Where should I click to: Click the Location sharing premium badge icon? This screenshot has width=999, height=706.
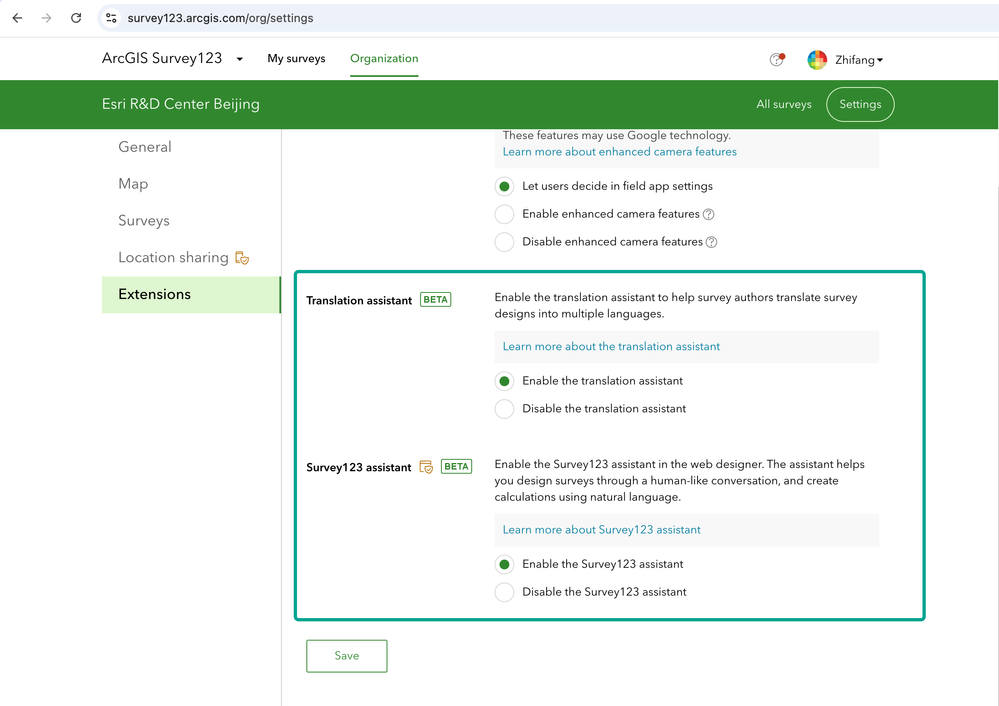242,257
